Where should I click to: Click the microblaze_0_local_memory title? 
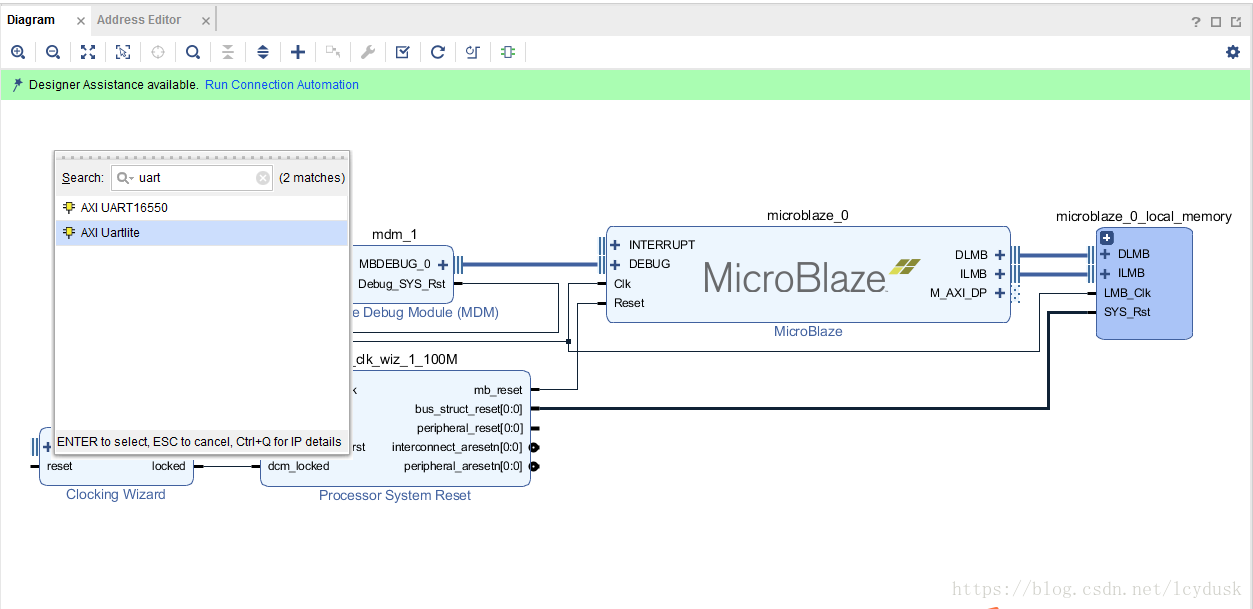1144,216
